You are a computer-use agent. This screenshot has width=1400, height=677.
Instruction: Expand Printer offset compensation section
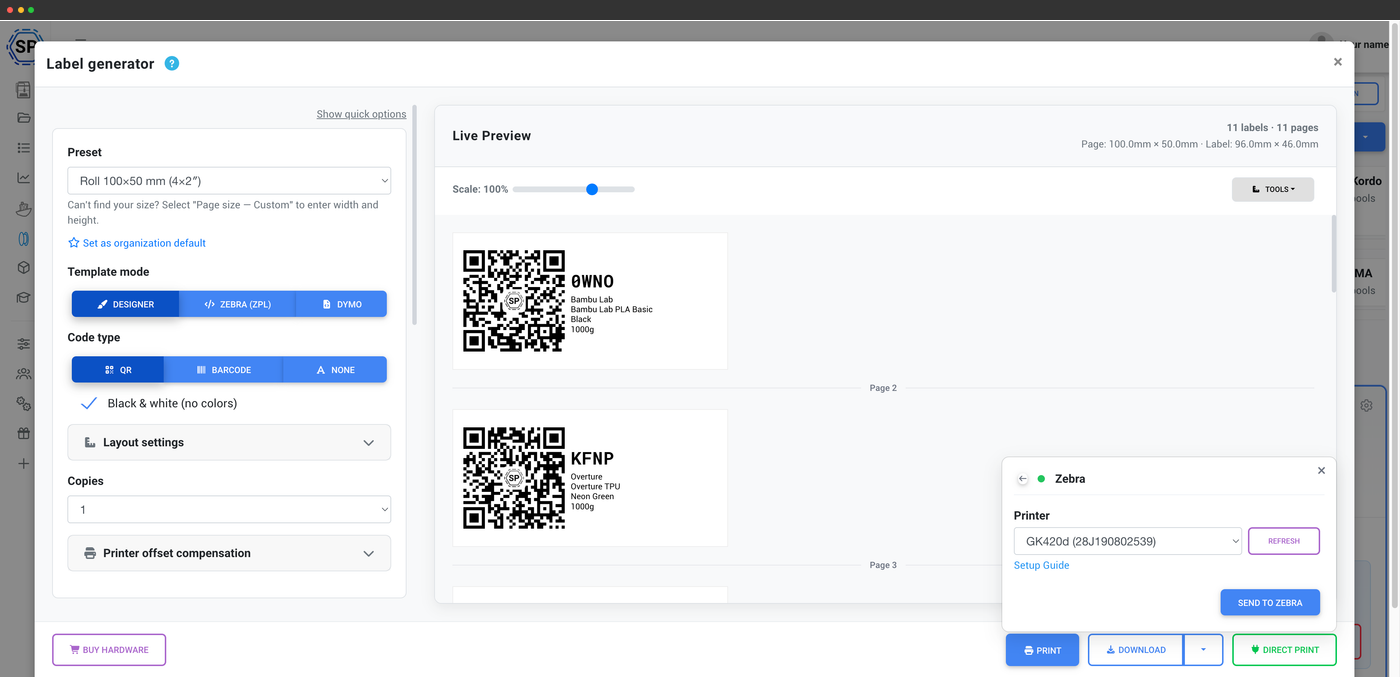(x=229, y=553)
